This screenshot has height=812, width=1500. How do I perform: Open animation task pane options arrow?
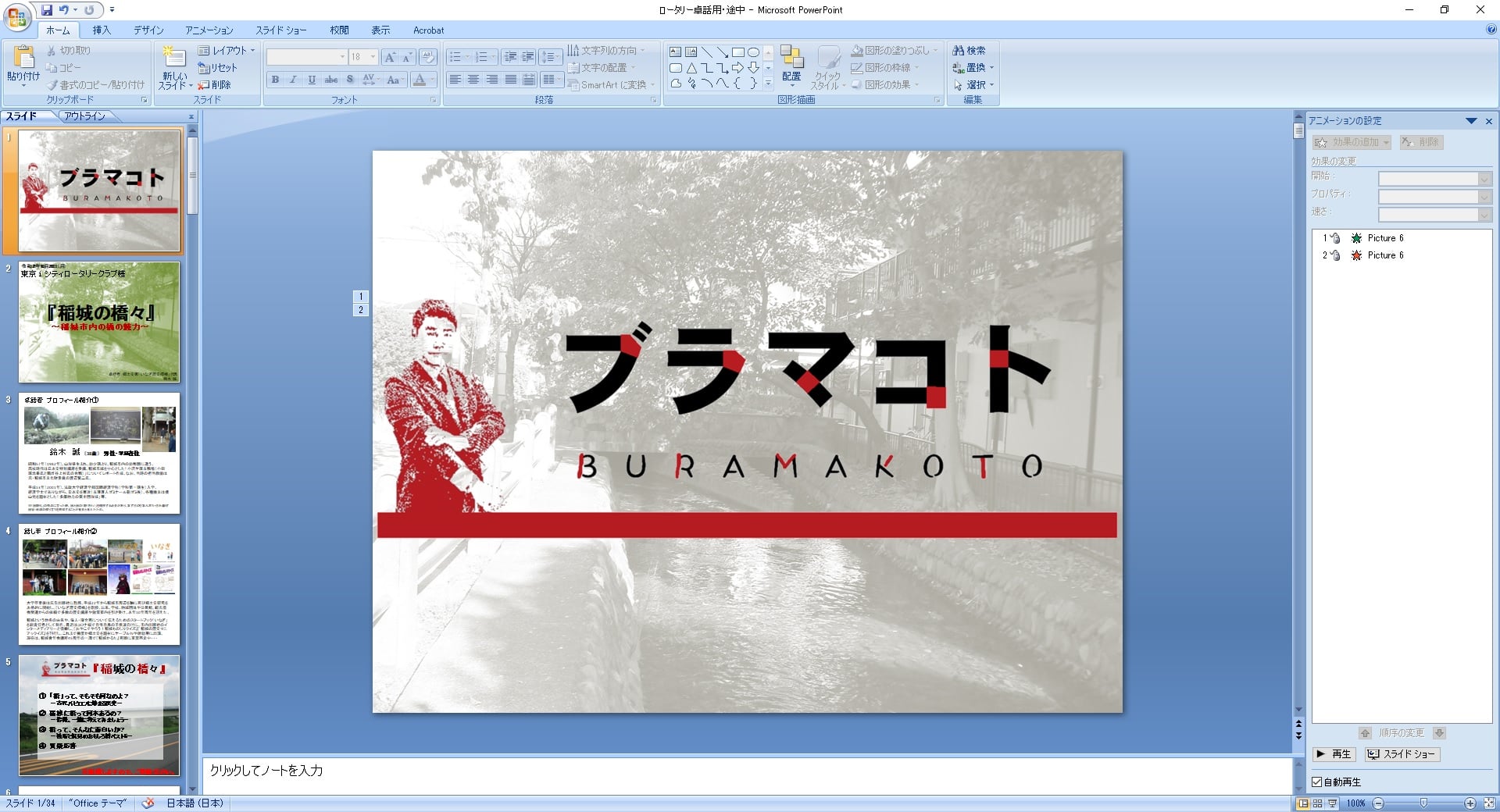[1471, 121]
